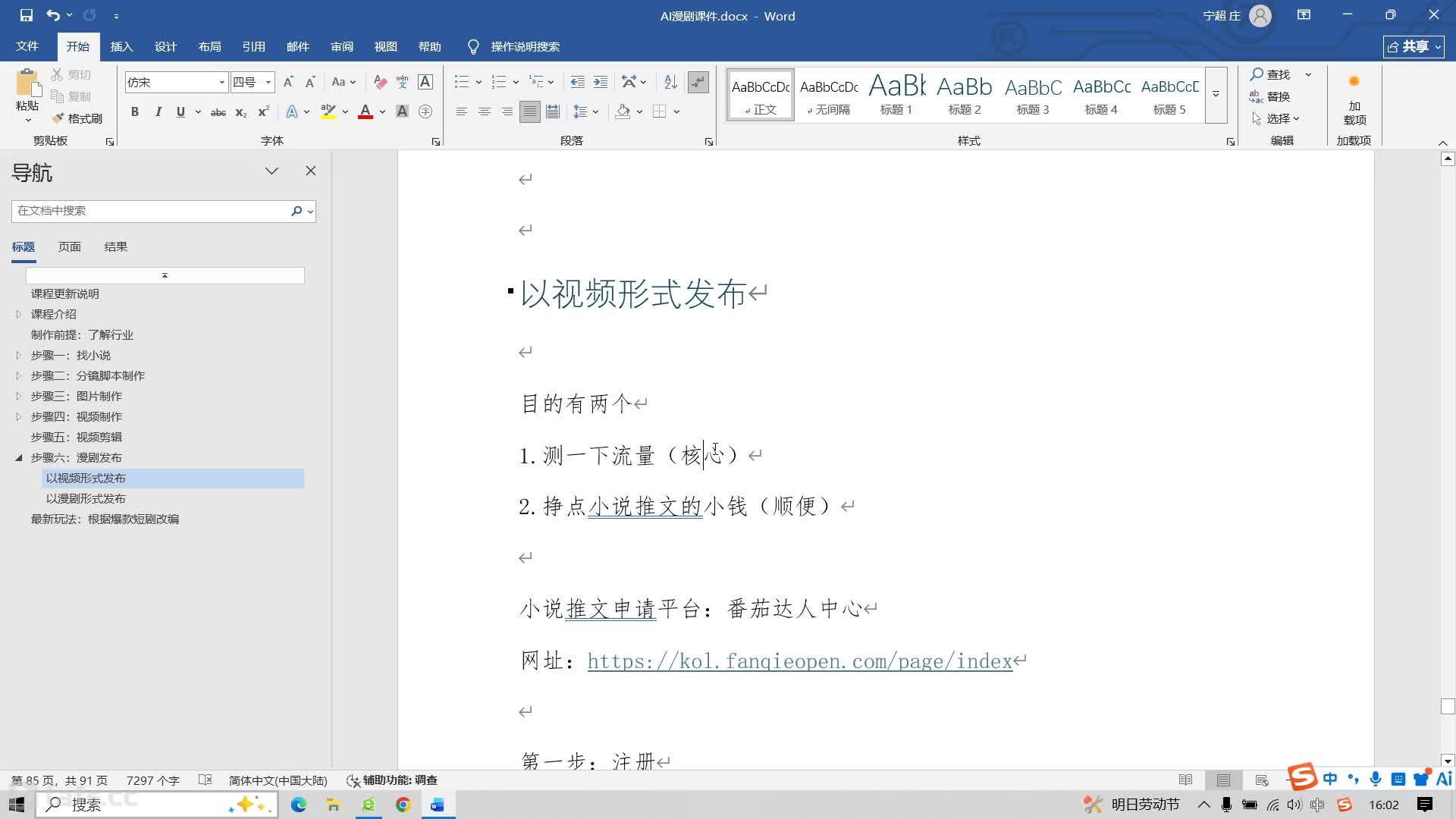Click the 共享 share button
The height and width of the screenshot is (819, 1456).
point(1413,46)
